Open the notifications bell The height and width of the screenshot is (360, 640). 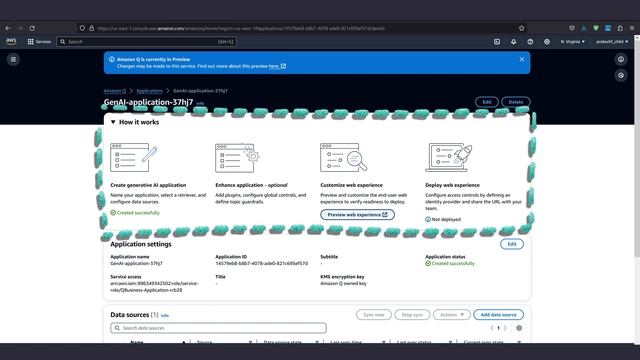tap(513, 42)
